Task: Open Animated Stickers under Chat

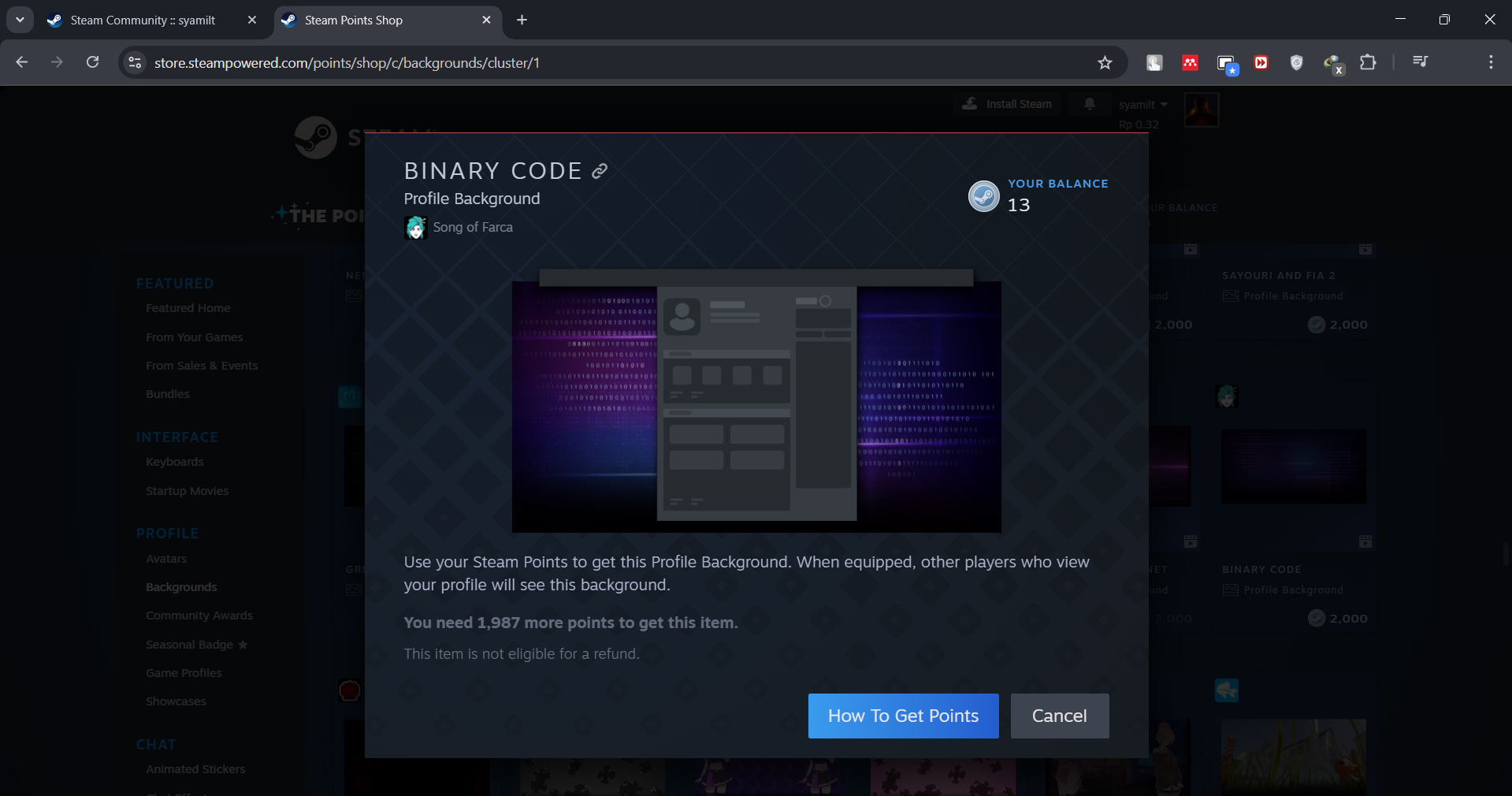Action: [195, 769]
